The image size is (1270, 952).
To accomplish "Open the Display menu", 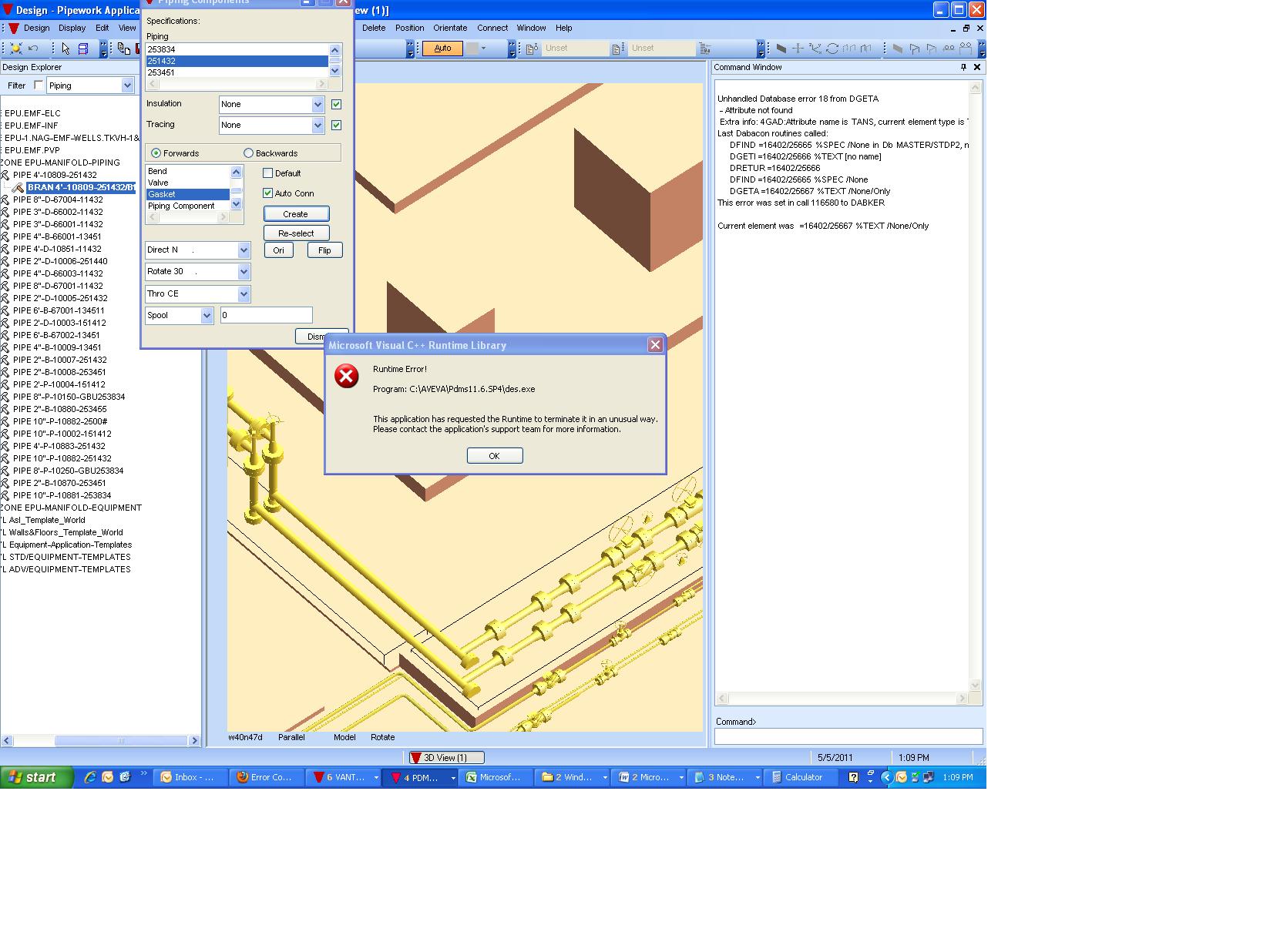I will (72, 28).
